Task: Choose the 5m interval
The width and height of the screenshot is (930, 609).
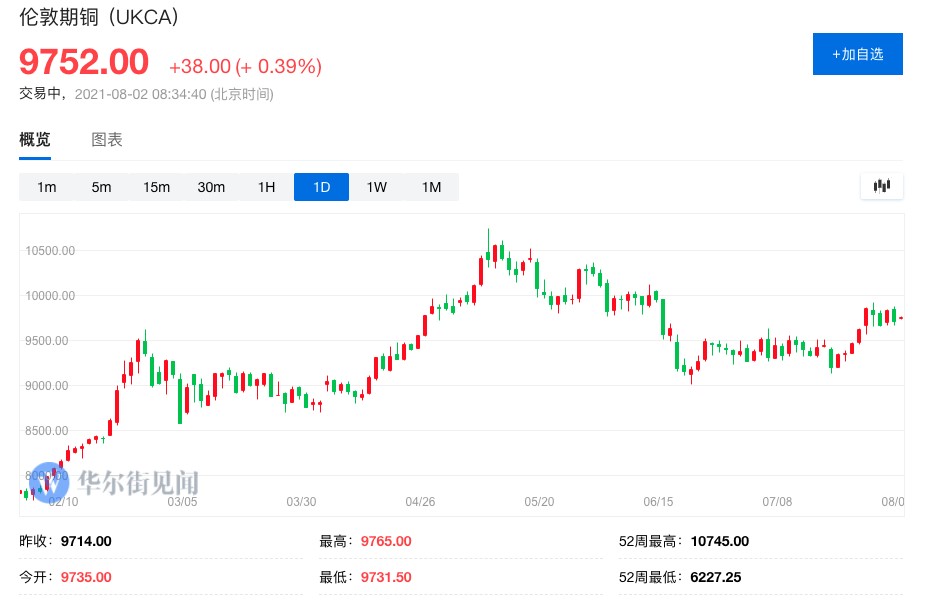Action: coord(102,187)
